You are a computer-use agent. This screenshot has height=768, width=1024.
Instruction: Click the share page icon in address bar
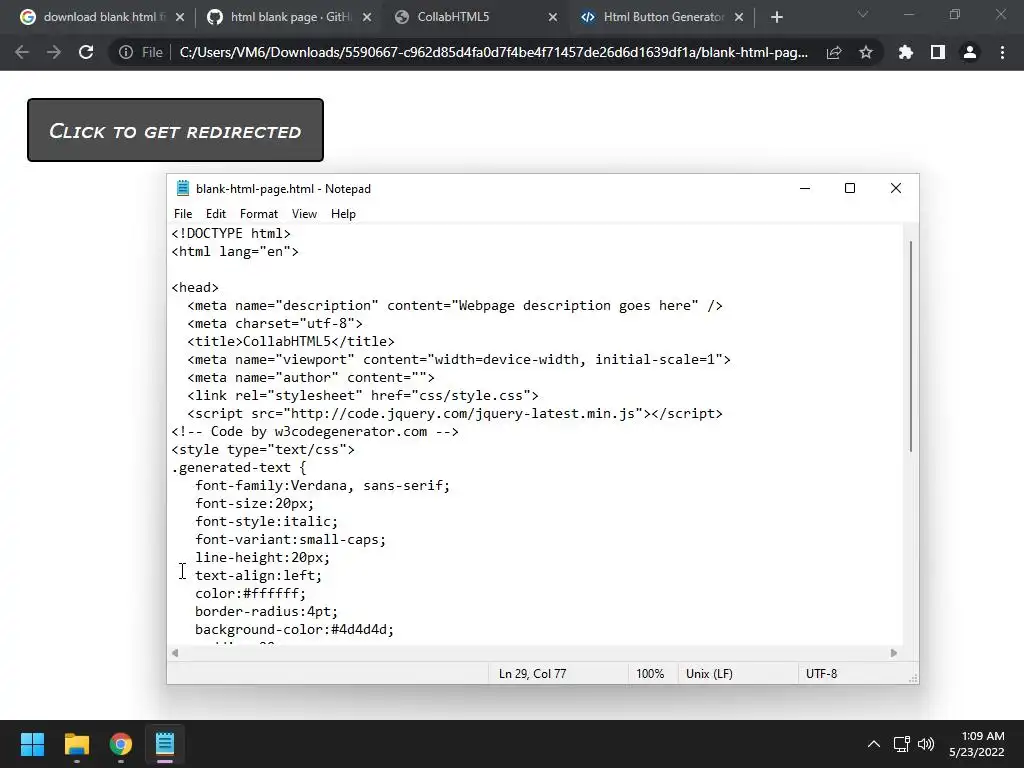[834, 52]
